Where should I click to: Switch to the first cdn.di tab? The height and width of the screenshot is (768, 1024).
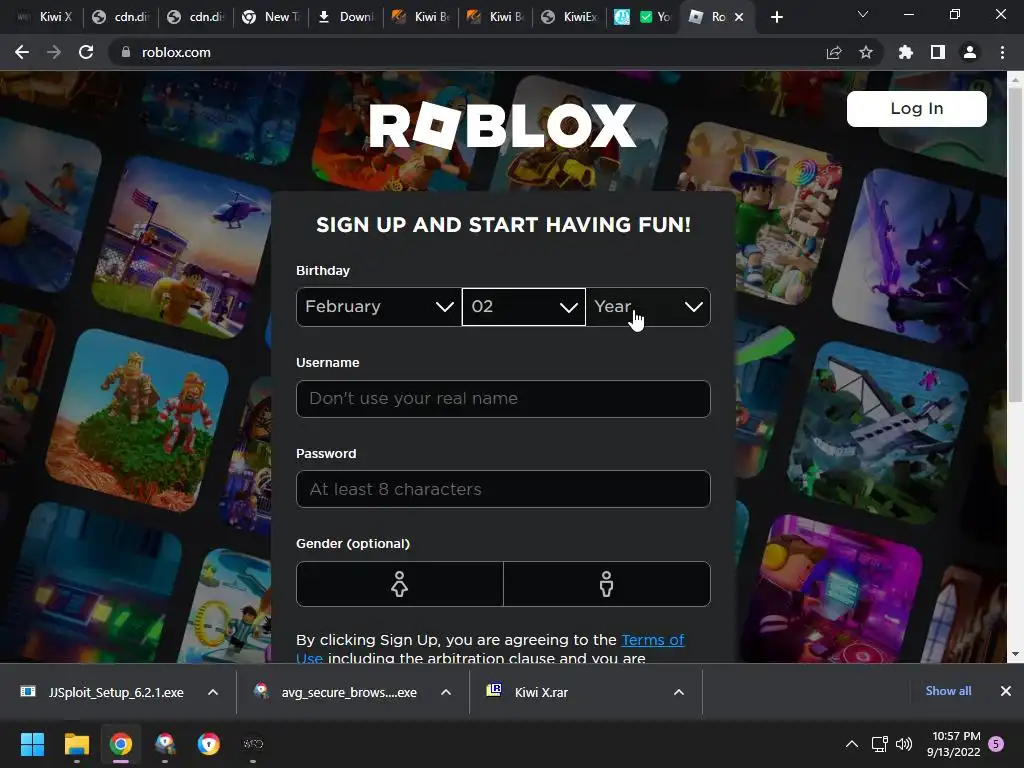[x=121, y=17]
